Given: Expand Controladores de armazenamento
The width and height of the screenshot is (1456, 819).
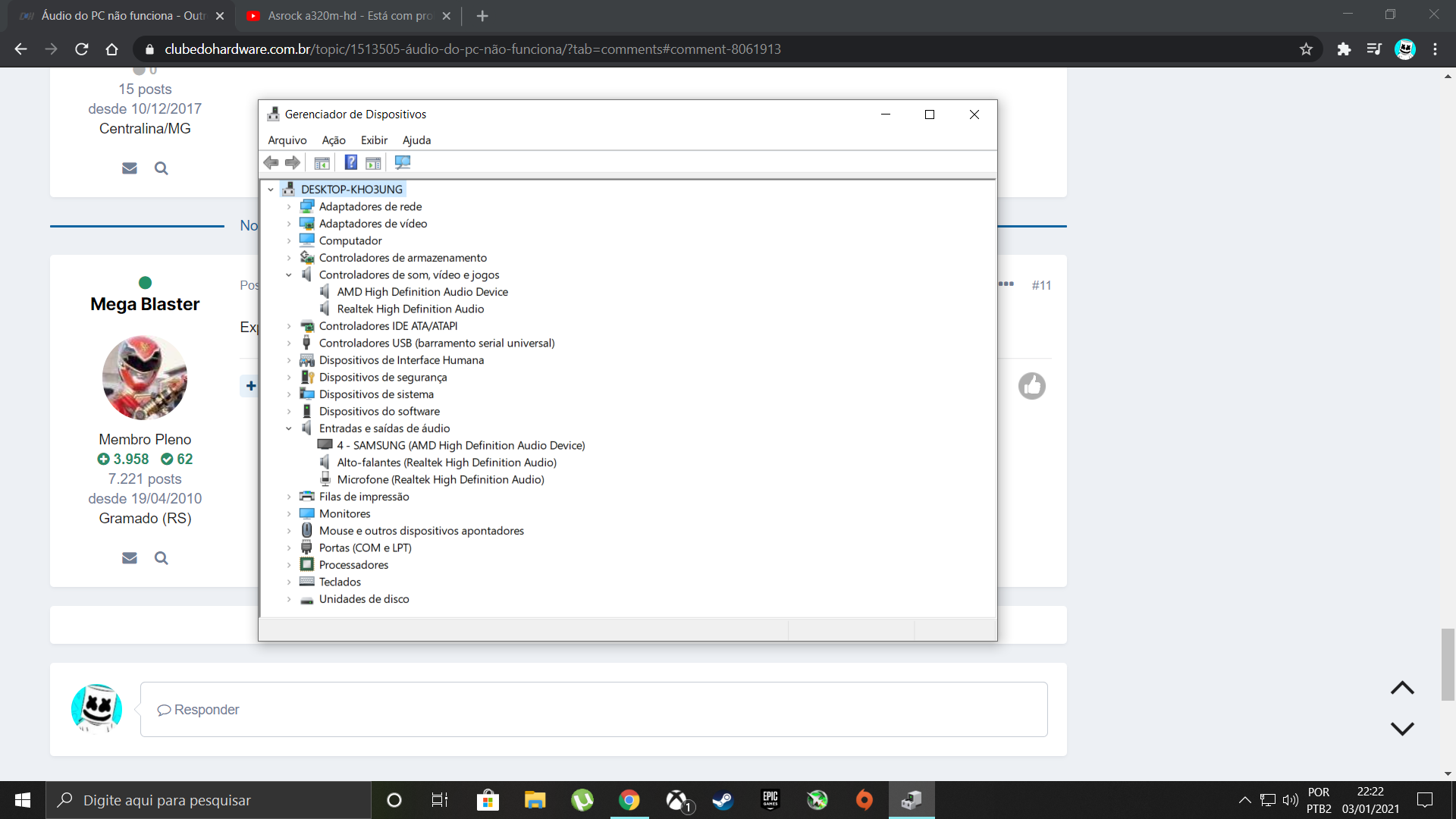Looking at the screenshot, I should 289,258.
